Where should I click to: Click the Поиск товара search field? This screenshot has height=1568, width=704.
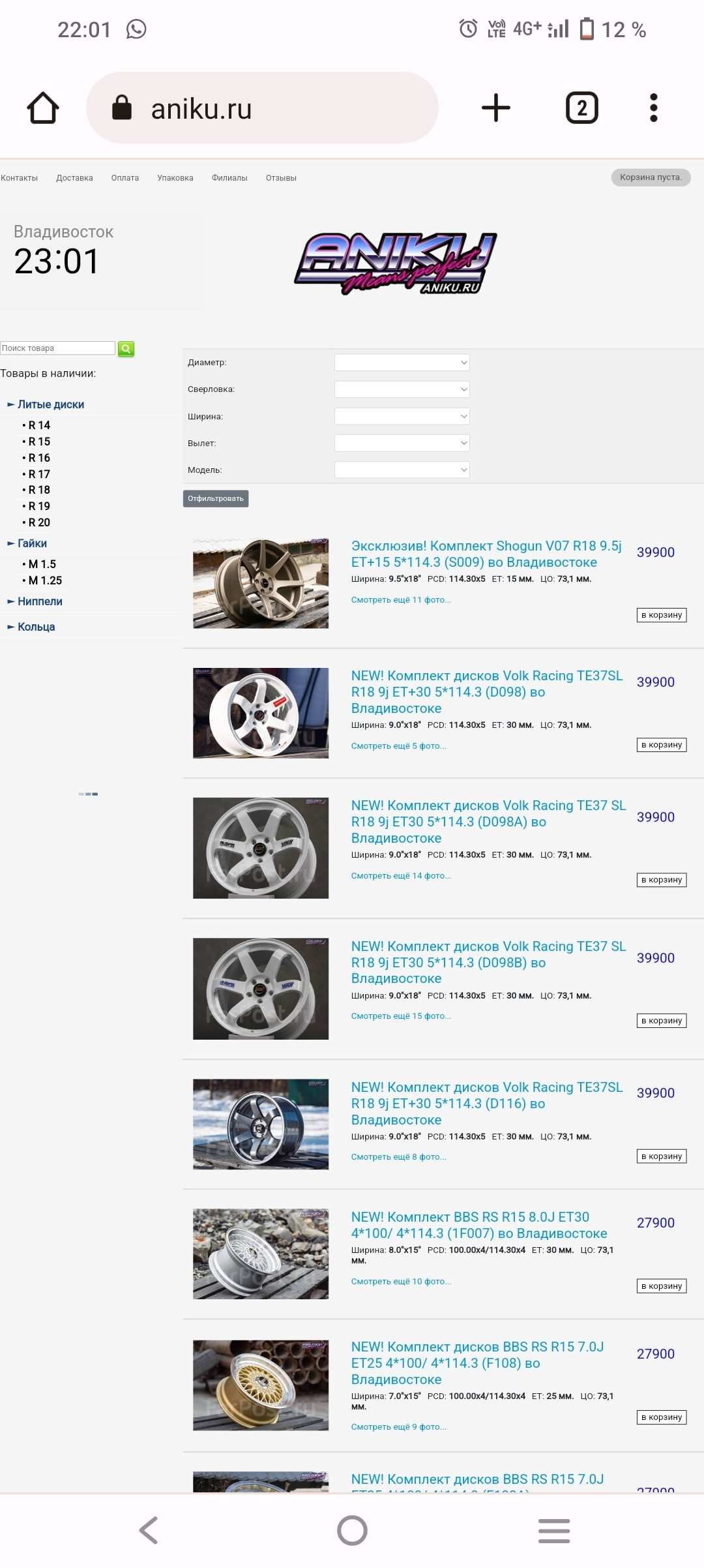click(57, 348)
